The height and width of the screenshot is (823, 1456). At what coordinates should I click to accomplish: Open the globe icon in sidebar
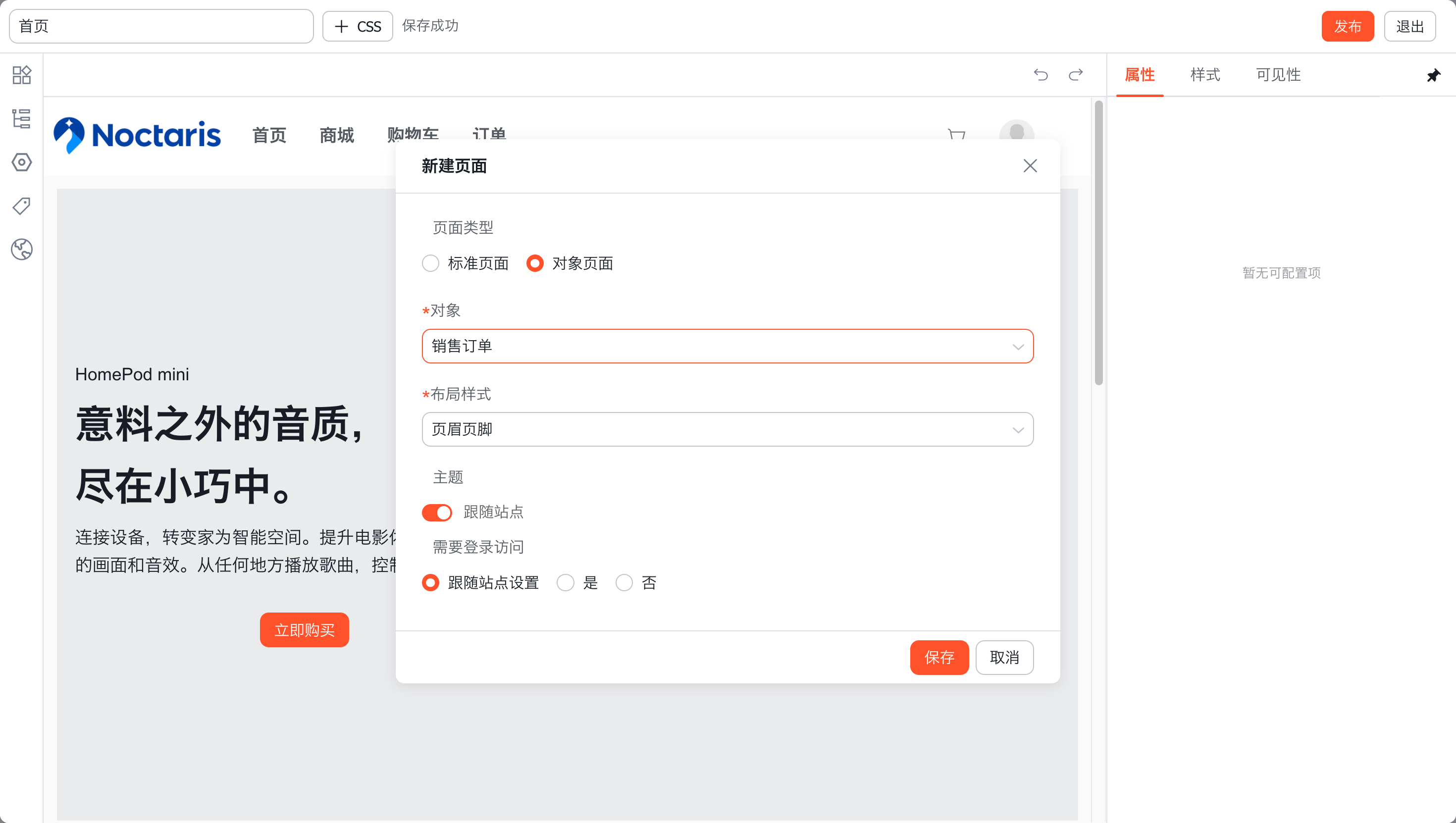coord(21,249)
